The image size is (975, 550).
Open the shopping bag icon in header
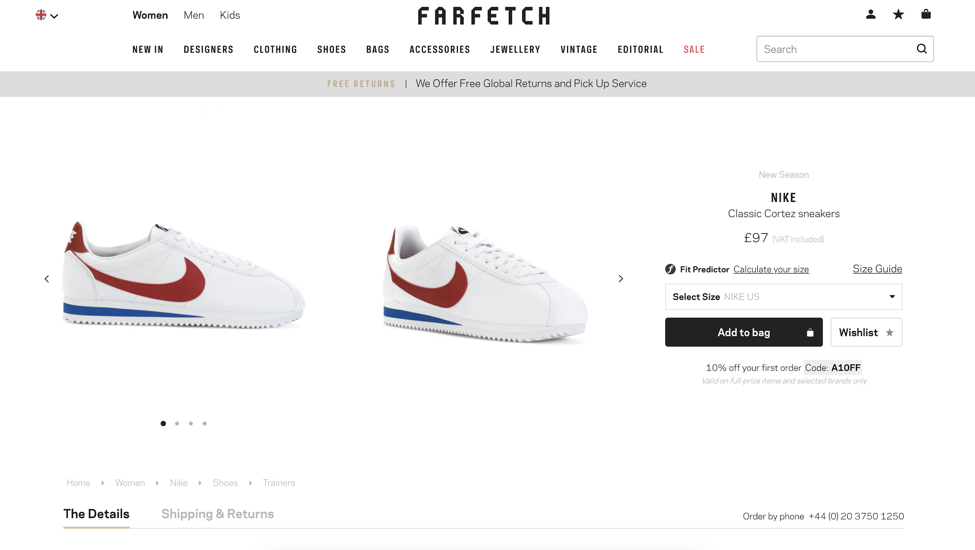926,15
